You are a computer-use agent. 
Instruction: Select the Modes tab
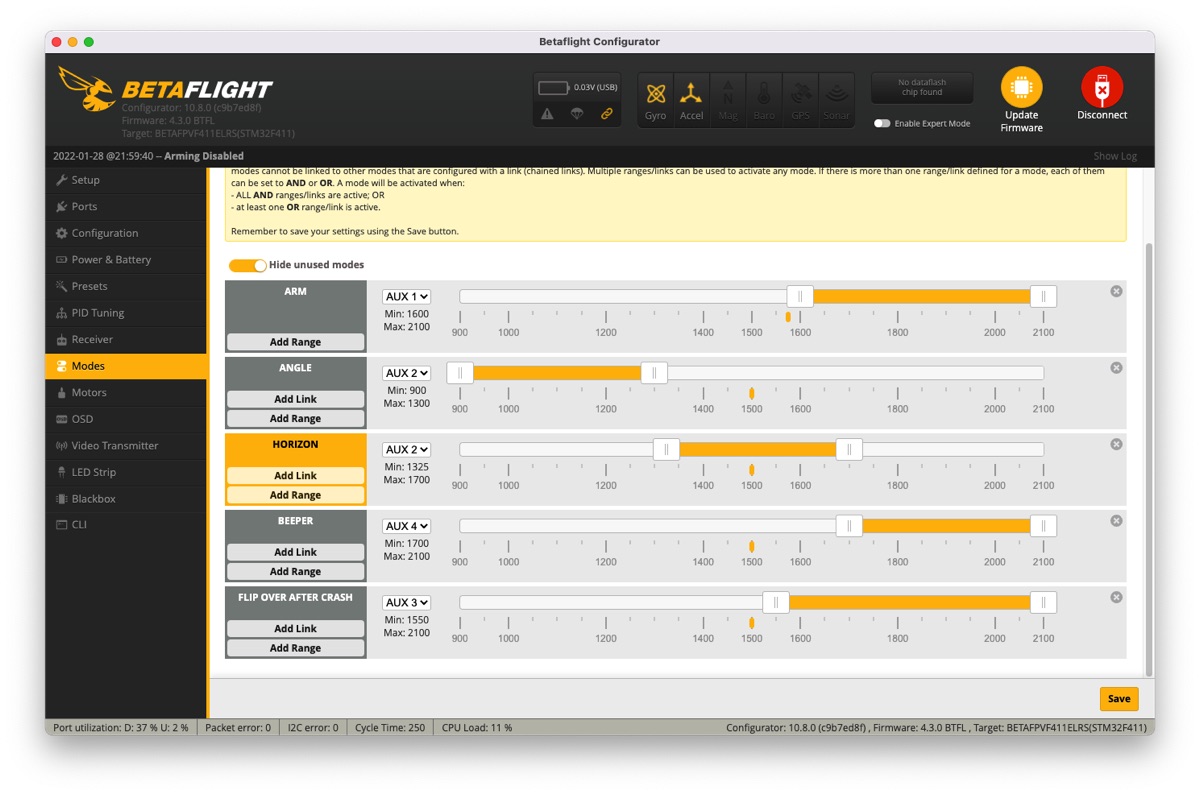coord(126,366)
